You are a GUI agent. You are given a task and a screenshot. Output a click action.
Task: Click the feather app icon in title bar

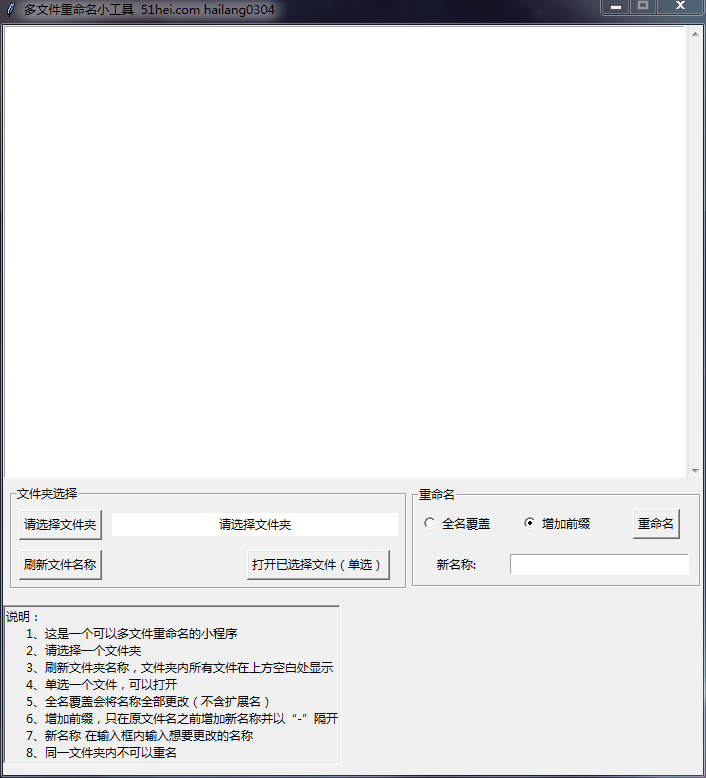point(11,9)
